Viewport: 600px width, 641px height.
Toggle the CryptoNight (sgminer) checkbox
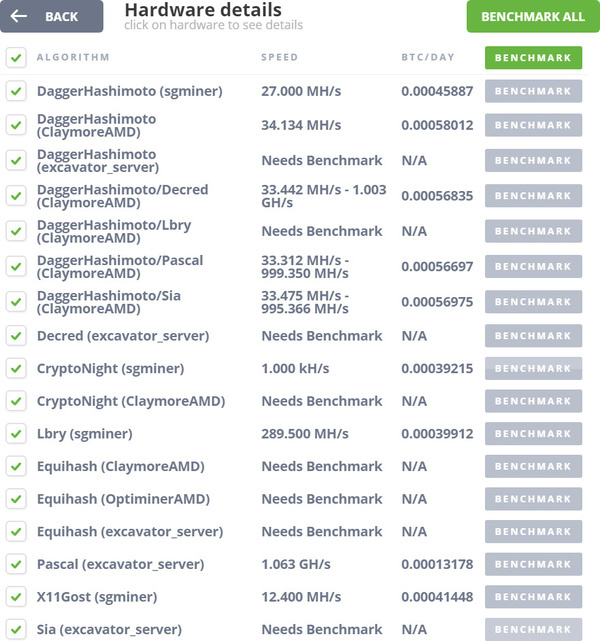[15, 369]
